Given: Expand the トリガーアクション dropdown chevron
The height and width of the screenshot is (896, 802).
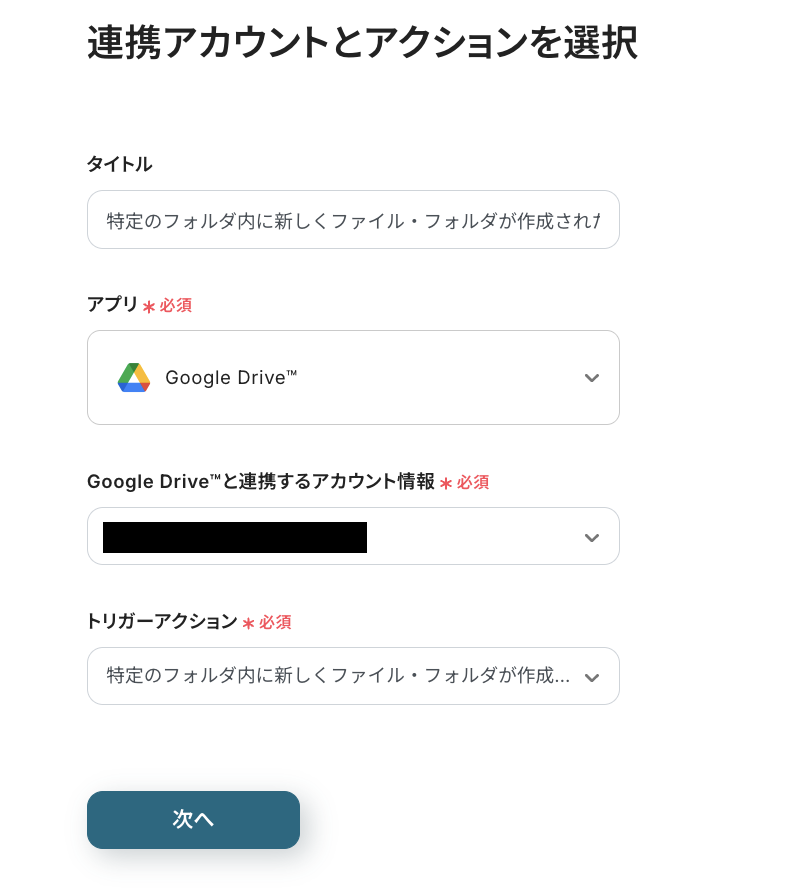Looking at the screenshot, I should pyautogui.click(x=592, y=678).
